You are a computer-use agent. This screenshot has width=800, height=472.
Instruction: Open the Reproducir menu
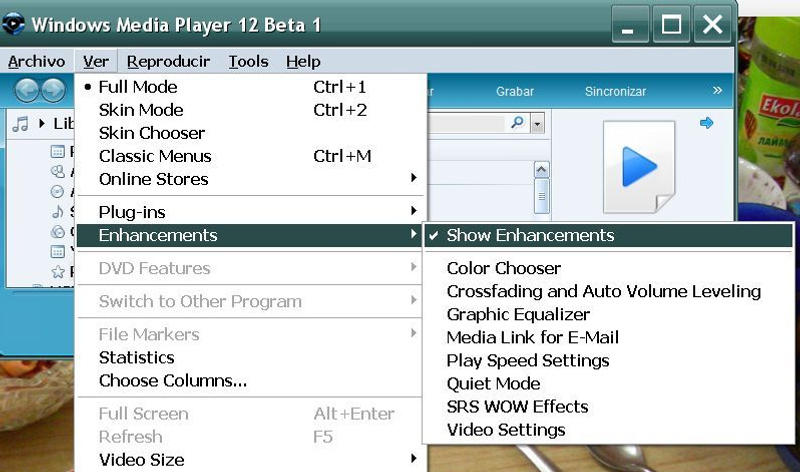click(x=168, y=61)
